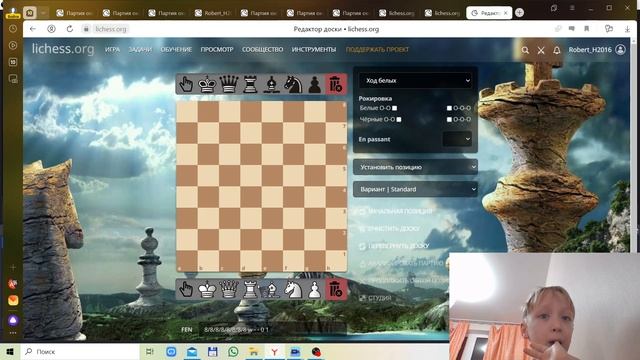Screen dimensions: 640x360
Task: Click the profile avatar next to Robert_H2016
Action: pyautogui.click(x=620, y=50)
